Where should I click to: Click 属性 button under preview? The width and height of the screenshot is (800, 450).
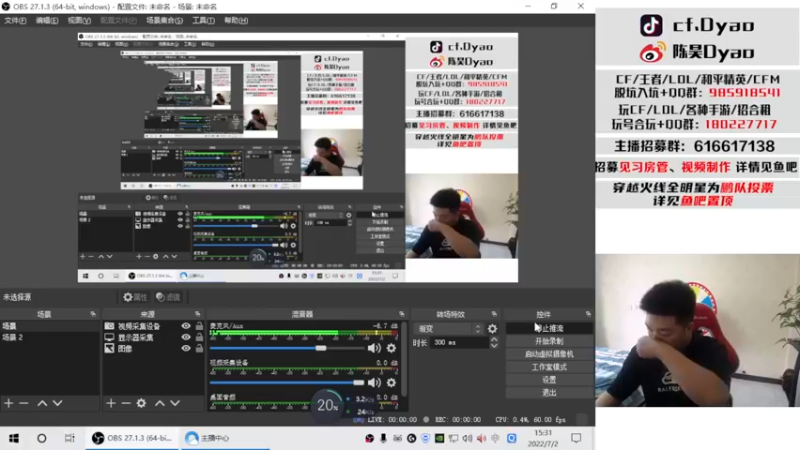click(x=135, y=297)
